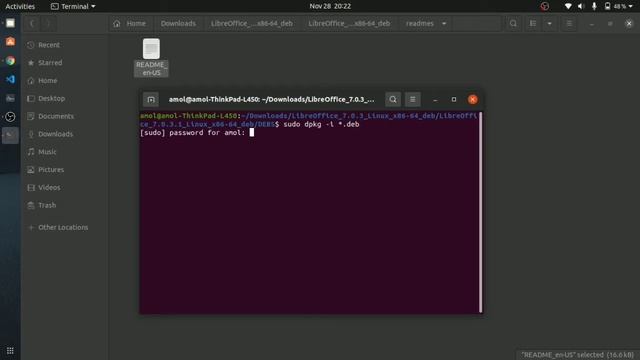Screen dimensions: 640x360
Task: Toggle list/grid view in file manager
Action: (533, 23)
